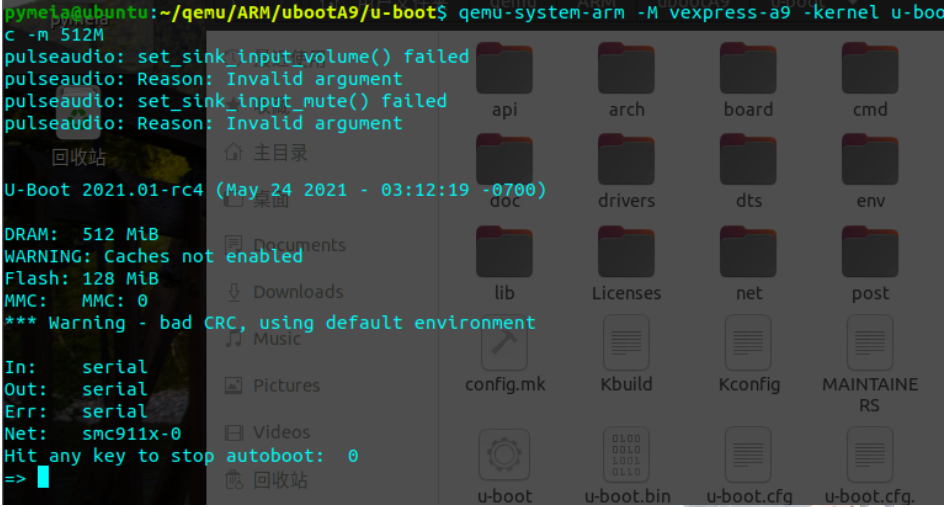The height and width of the screenshot is (507, 944).
Task: Click the 'In: serial' terminal line
Action: [x=76, y=367]
